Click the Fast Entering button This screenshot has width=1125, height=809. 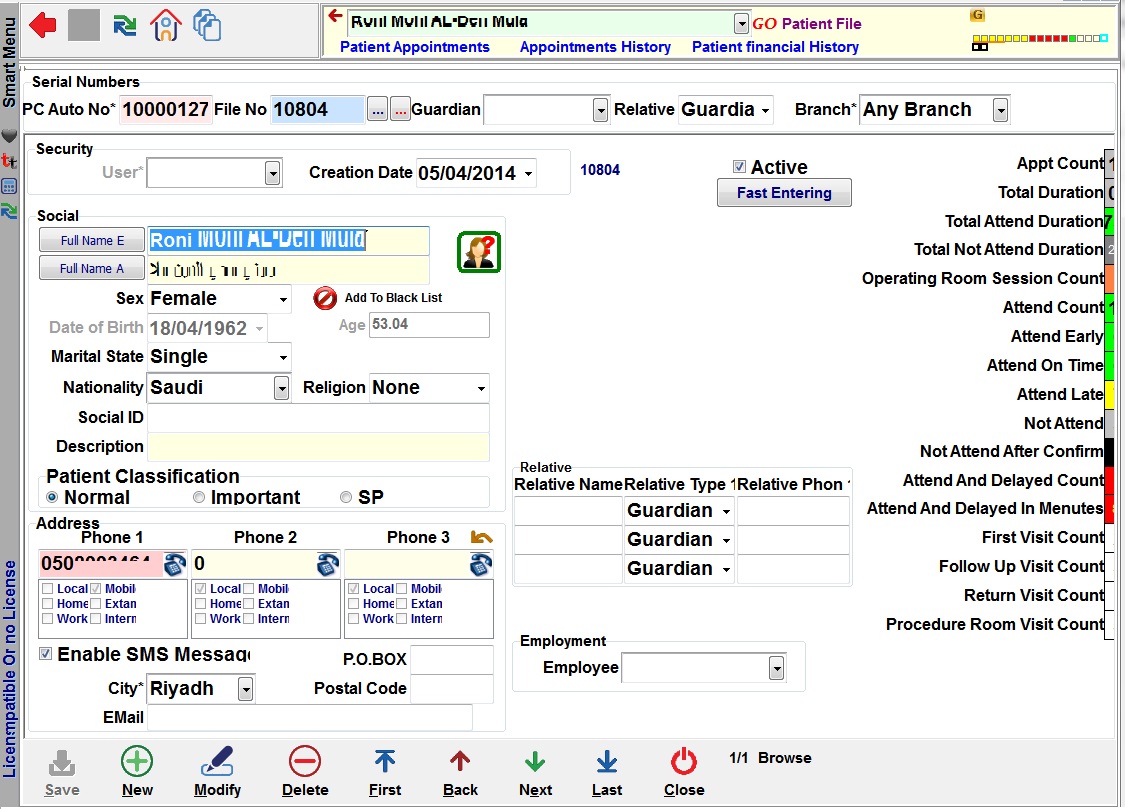click(x=784, y=193)
